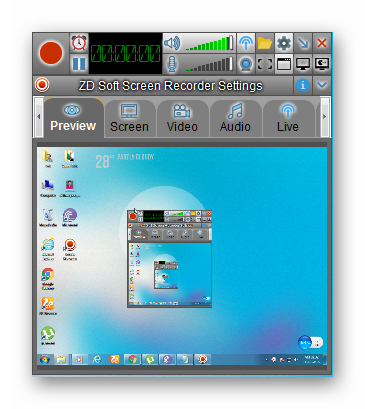Click the green uTorrent desktop icon in preview
This screenshot has height=409, width=365.
(48, 335)
